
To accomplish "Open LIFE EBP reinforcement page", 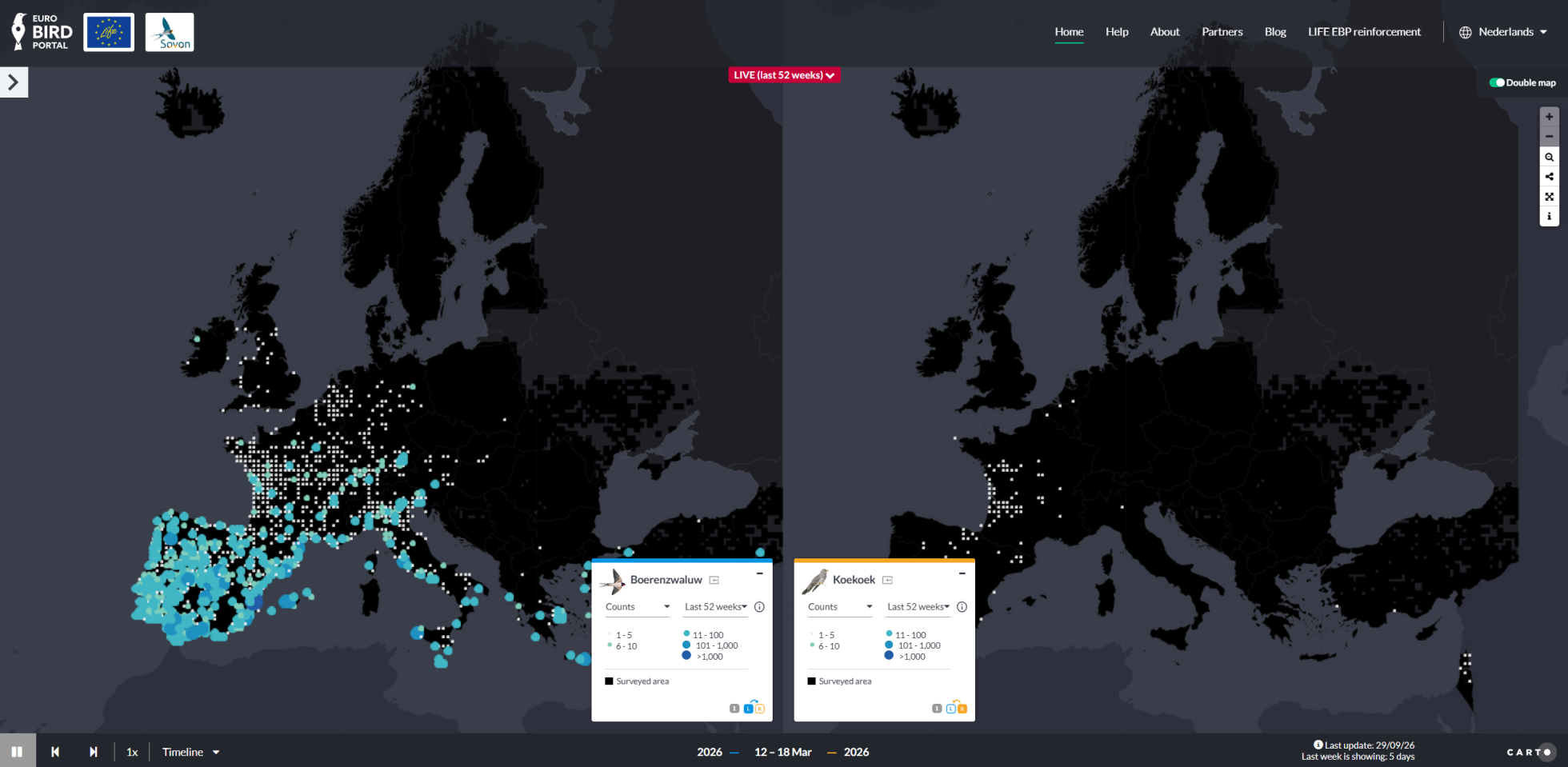I will click(1365, 32).
